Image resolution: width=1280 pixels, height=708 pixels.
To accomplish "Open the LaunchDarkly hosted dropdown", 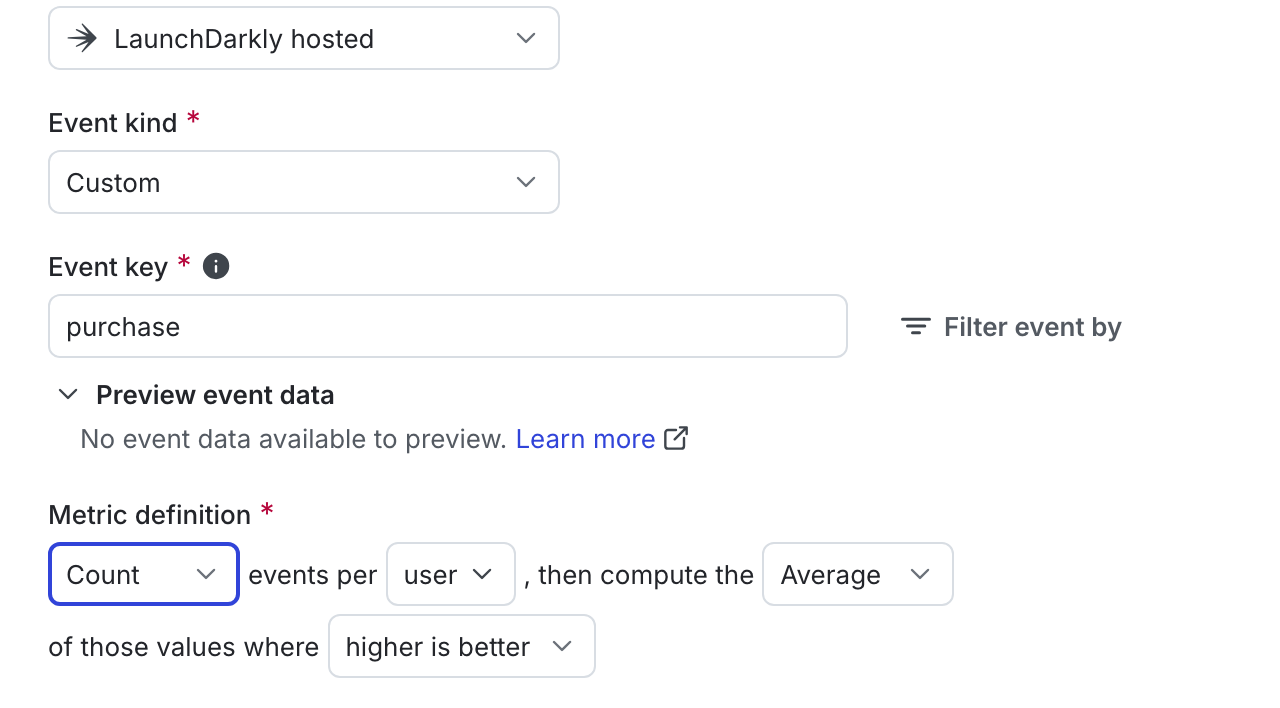I will point(304,38).
